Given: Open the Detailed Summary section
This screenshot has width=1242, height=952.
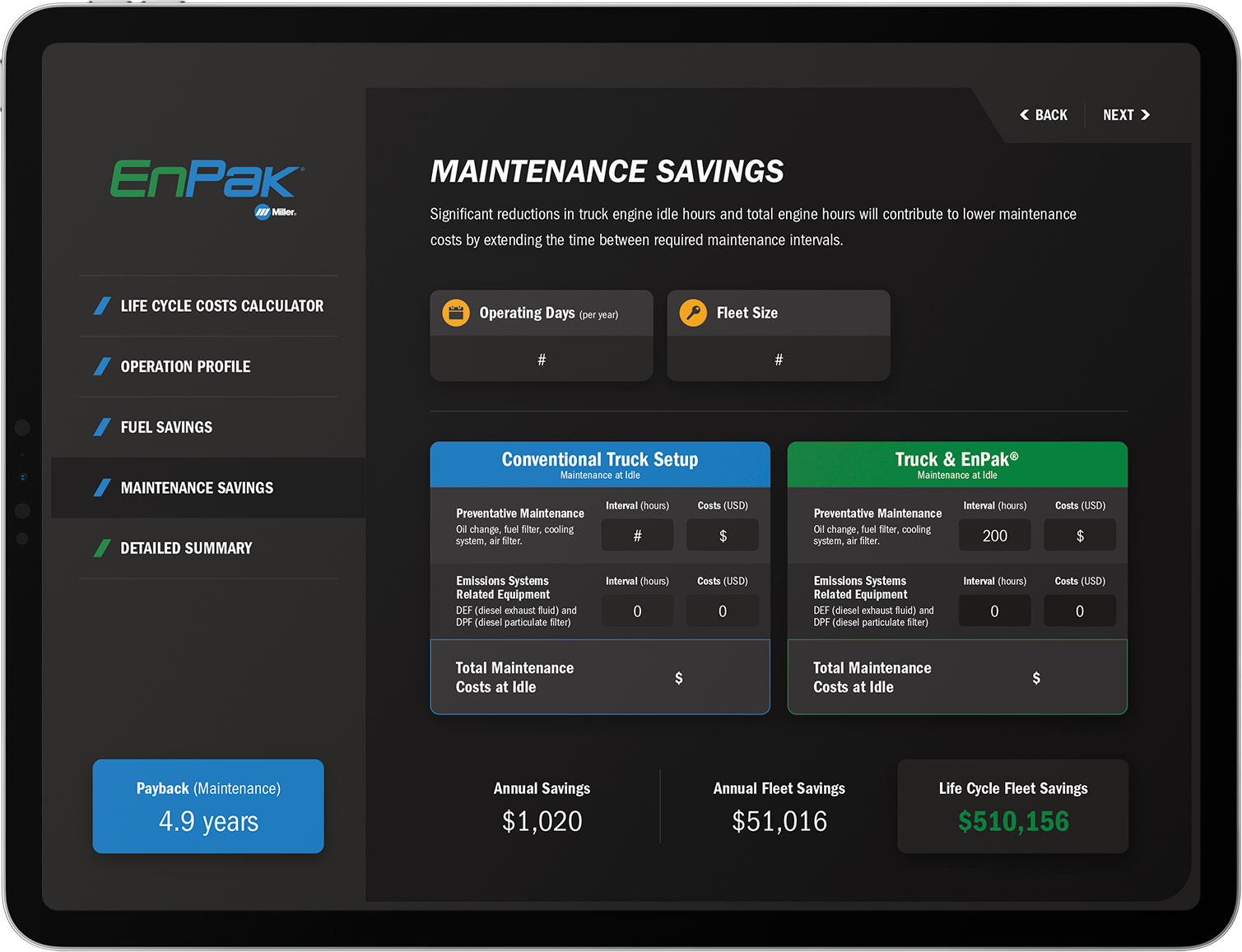Looking at the screenshot, I should [x=208, y=548].
